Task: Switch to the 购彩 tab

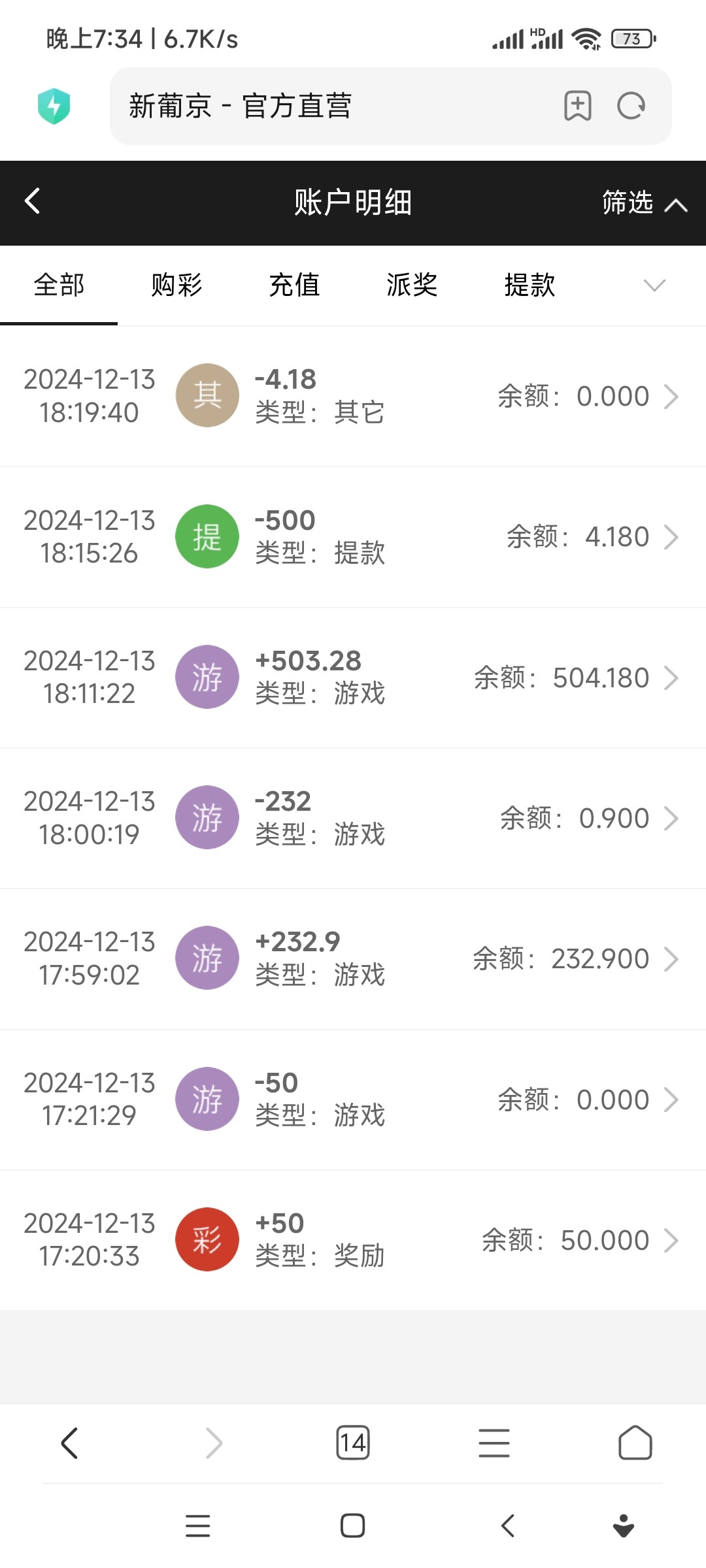Action: 176,285
